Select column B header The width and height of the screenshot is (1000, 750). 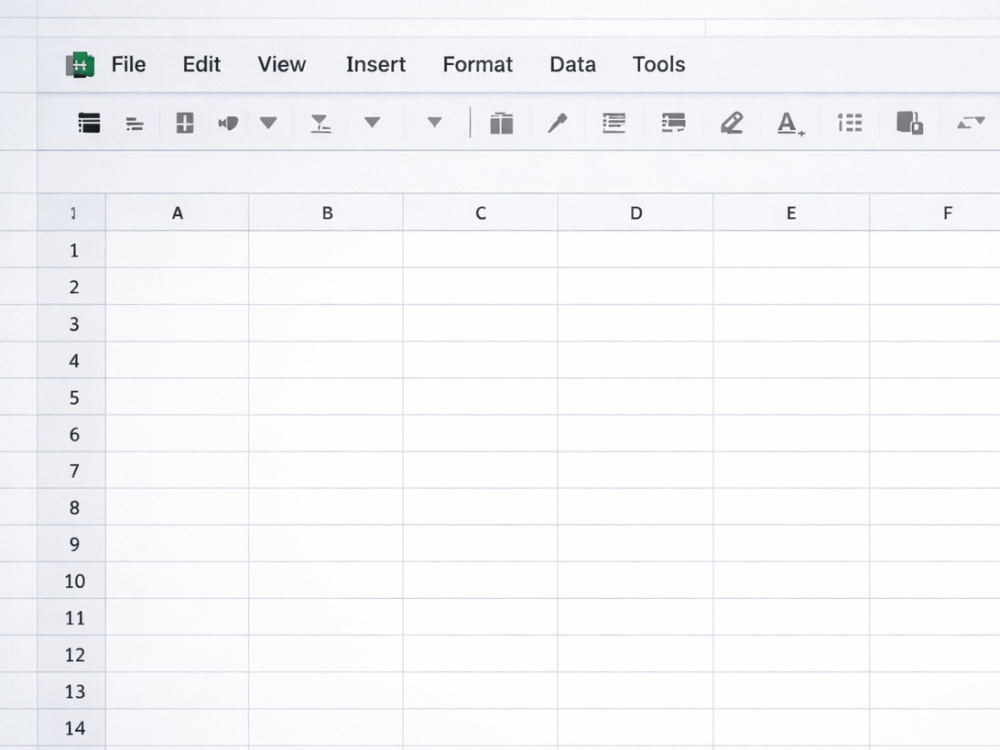coord(326,212)
